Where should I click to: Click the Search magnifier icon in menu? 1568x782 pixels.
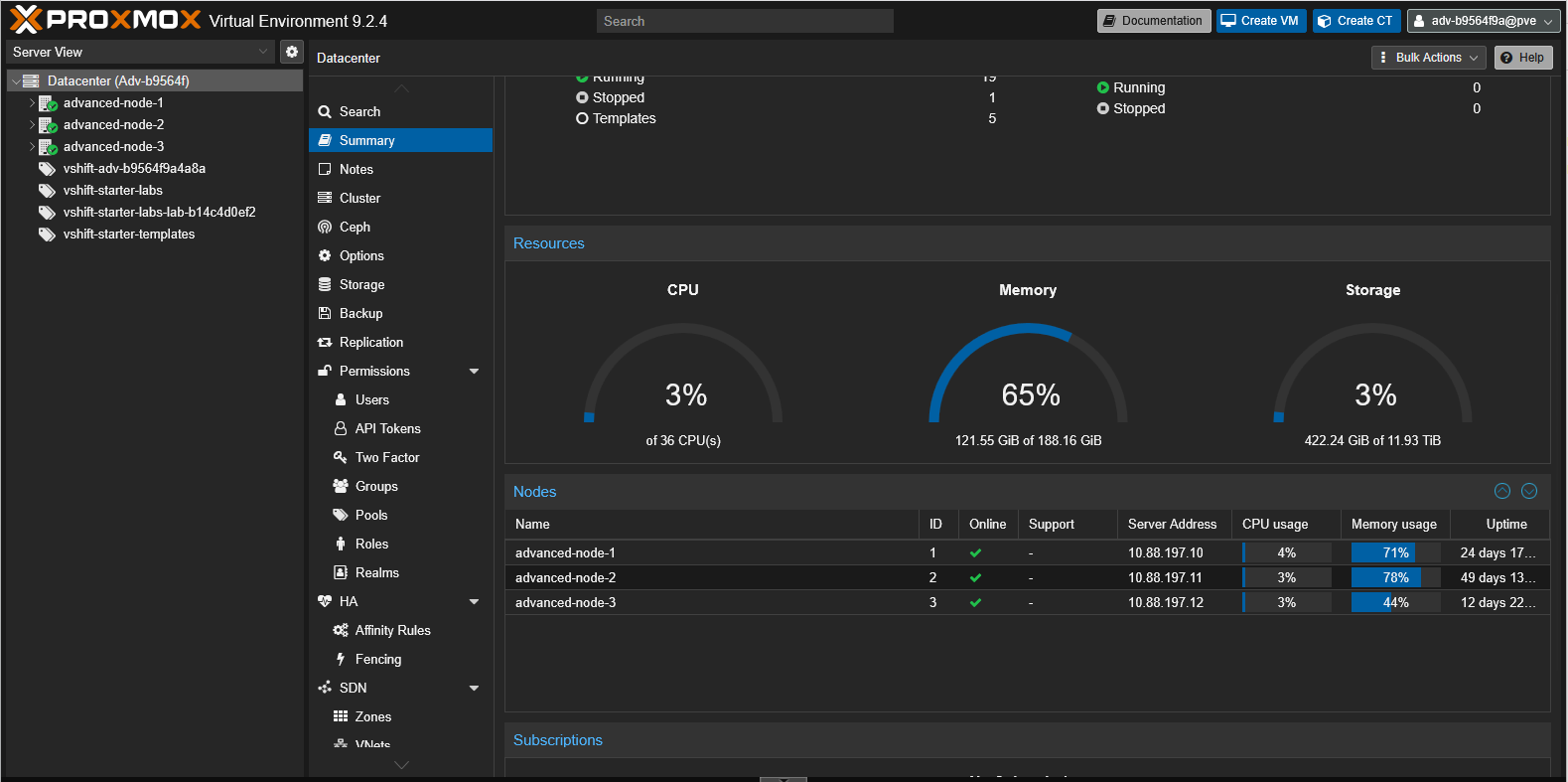coord(325,112)
